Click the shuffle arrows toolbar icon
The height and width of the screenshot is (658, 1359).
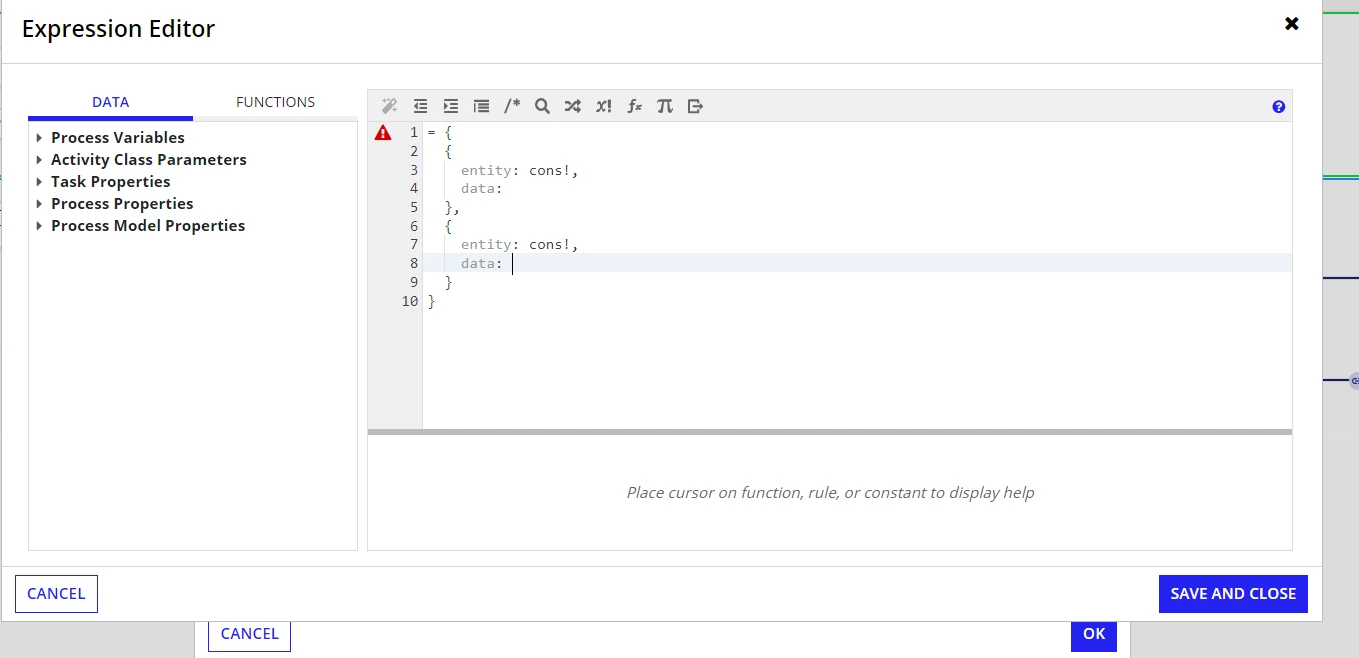pos(572,106)
